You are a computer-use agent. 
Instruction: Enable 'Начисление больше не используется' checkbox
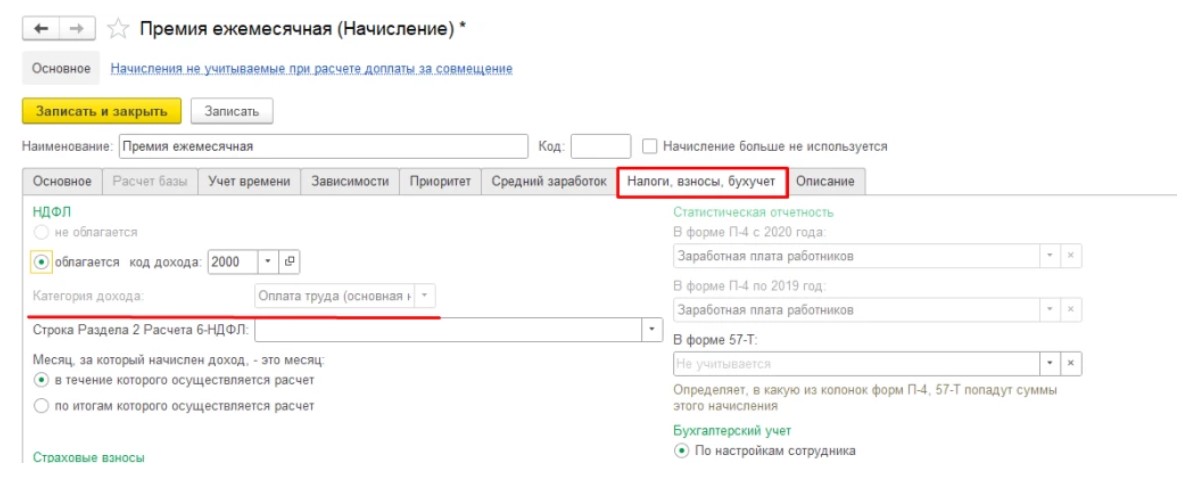(x=651, y=146)
